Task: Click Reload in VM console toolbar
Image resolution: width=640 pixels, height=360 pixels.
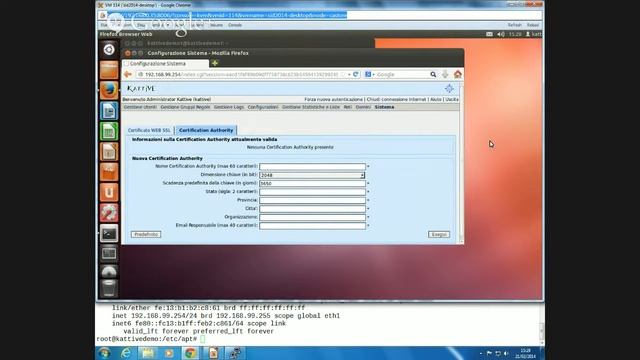Action: 533,25
